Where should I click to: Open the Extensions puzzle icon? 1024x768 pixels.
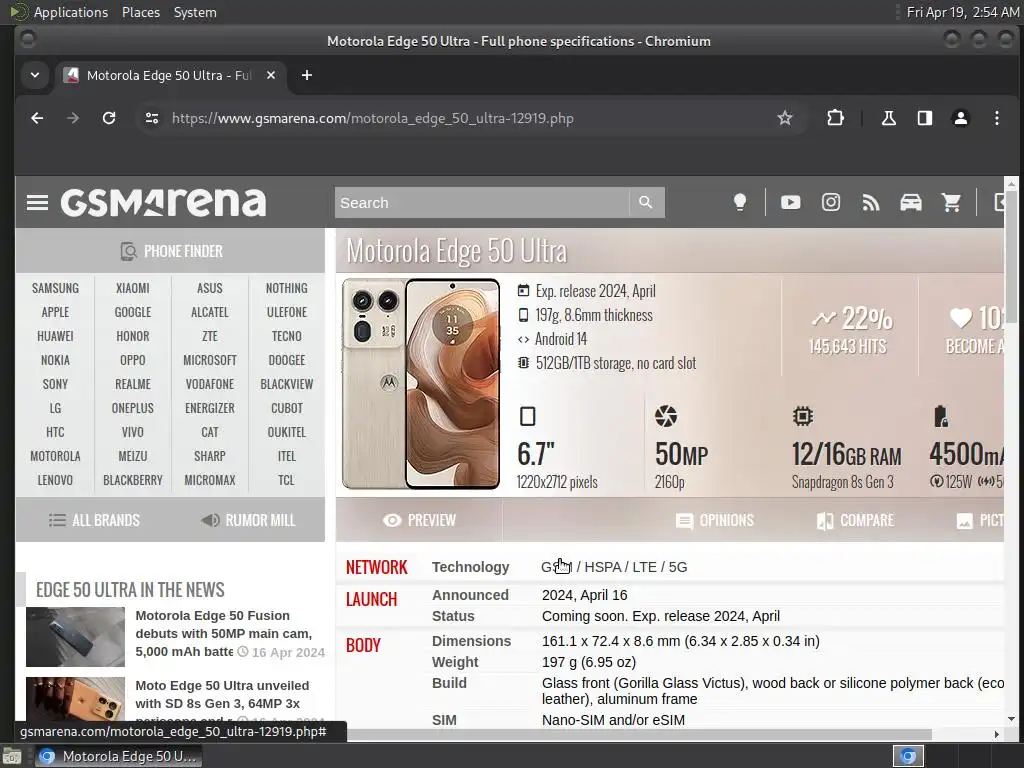point(835,118)
